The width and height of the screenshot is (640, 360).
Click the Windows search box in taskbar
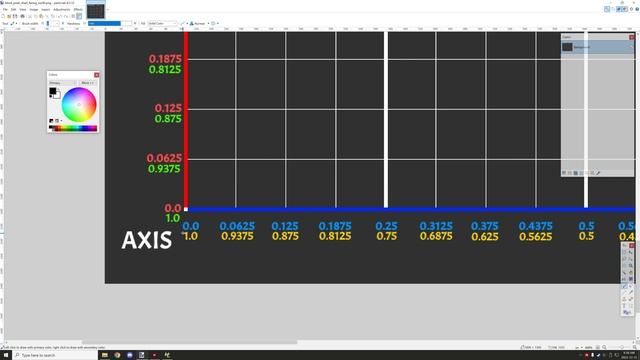(56, 356)
